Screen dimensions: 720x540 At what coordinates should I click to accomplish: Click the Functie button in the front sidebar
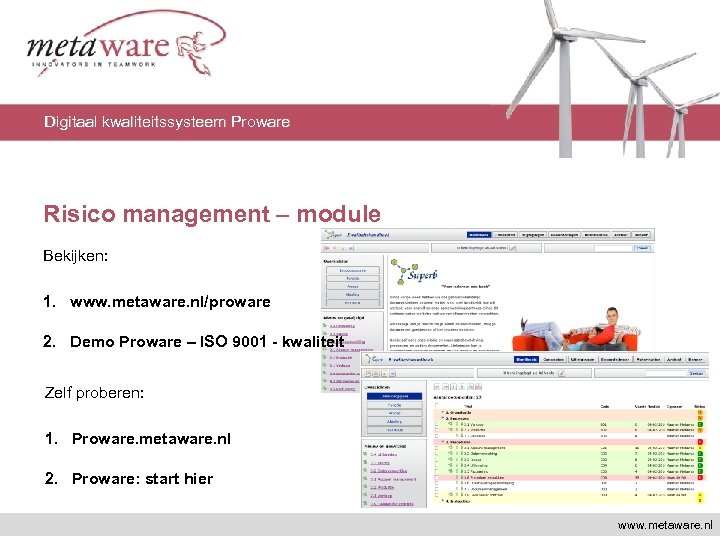(394, 405)
